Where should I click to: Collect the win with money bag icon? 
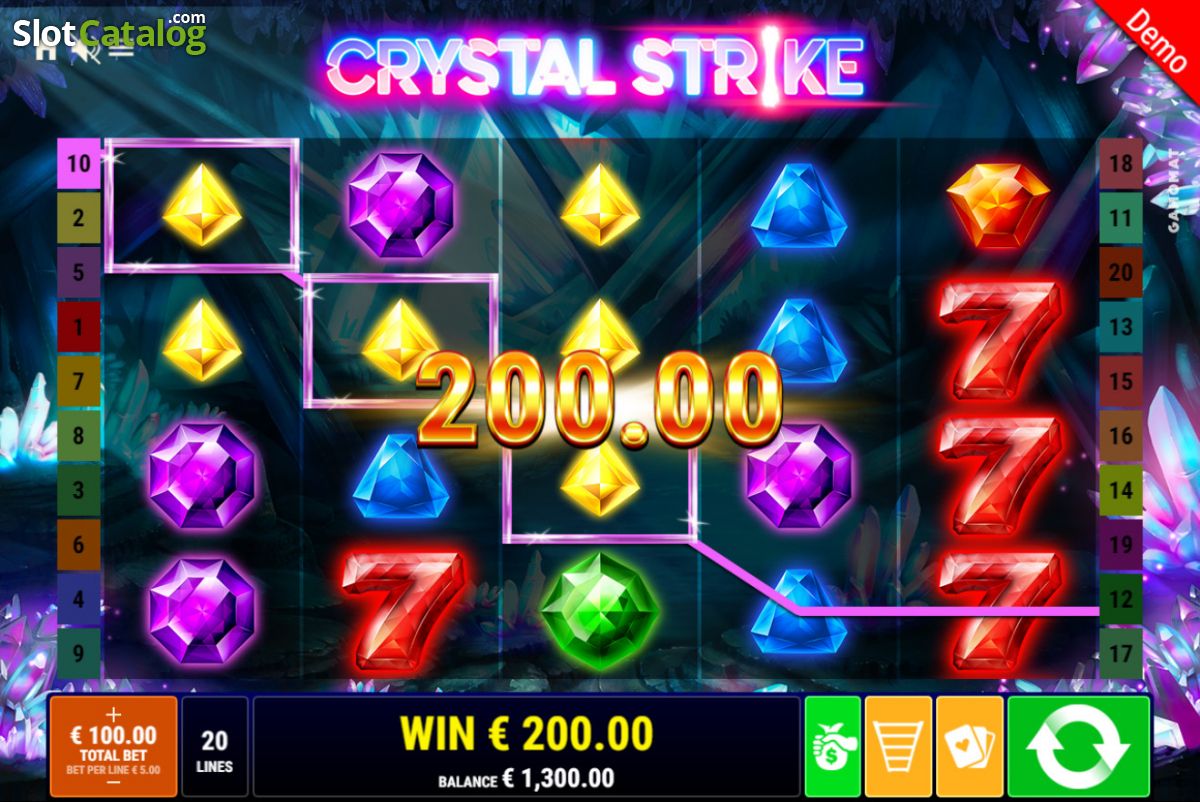(832, 747)
